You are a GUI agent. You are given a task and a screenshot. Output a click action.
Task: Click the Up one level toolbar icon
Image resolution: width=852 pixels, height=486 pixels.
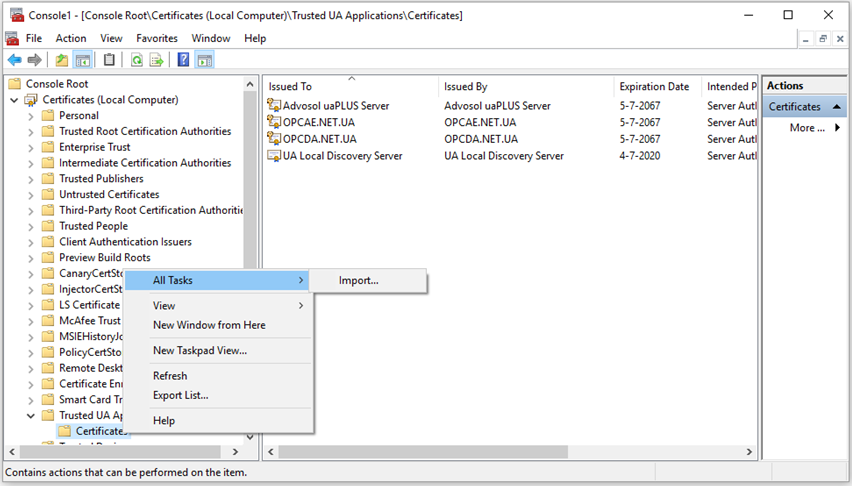62,60
